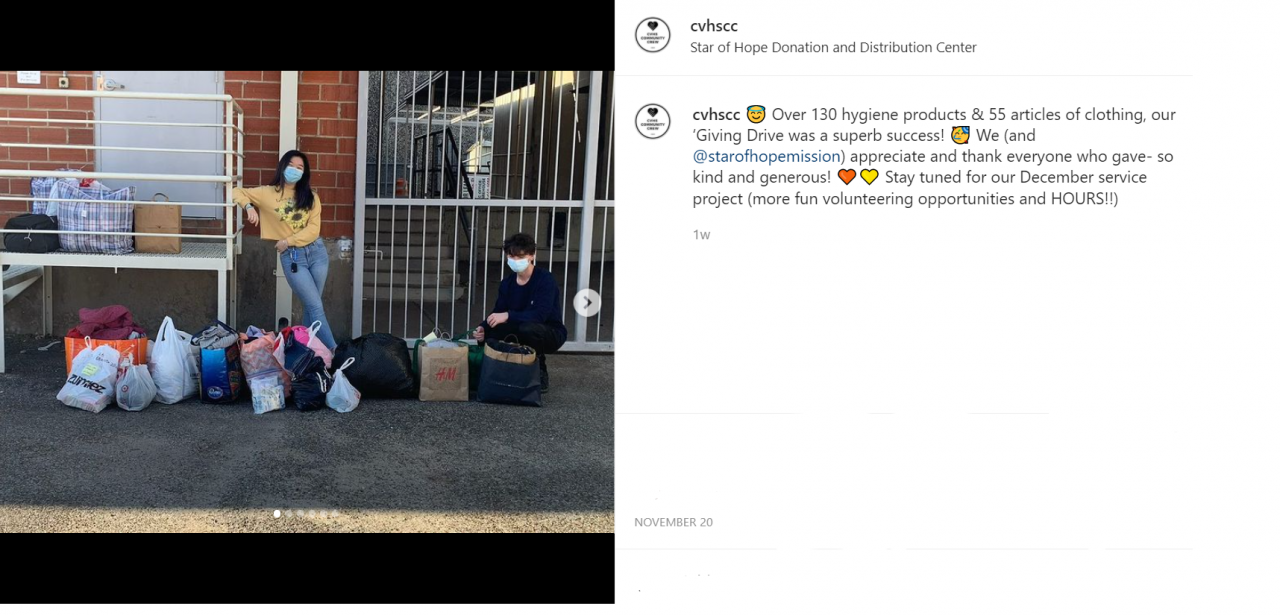1280x615 pixels.
Task: Click the cvhscc avatar beside the caption
Action: (x=653, y=122)
